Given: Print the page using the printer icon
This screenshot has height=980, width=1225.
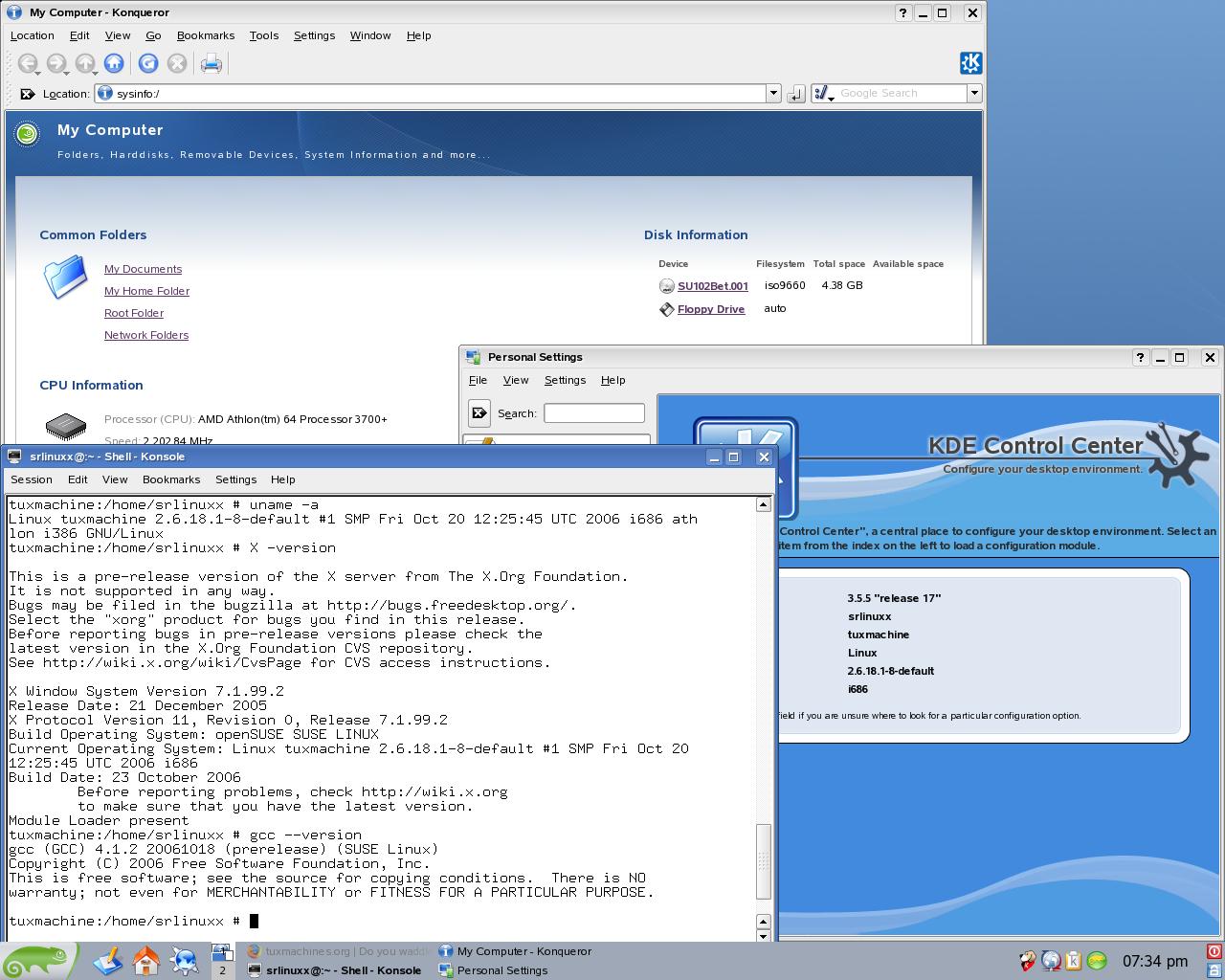Looking at the screenshot, I should [212, 64].
